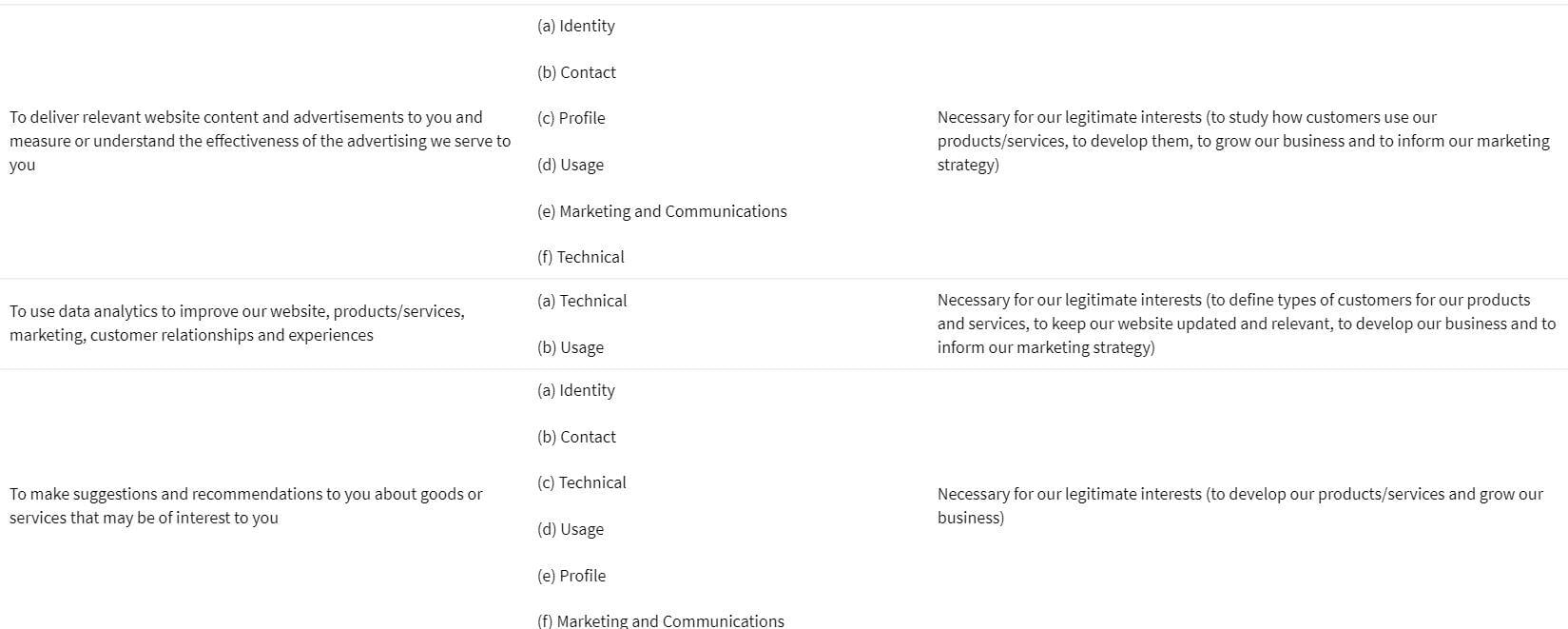Viewport: 1568px width, 629px height.
Task: Click 'To make suggestions and recommendations' text
Action: coord(246,505)
